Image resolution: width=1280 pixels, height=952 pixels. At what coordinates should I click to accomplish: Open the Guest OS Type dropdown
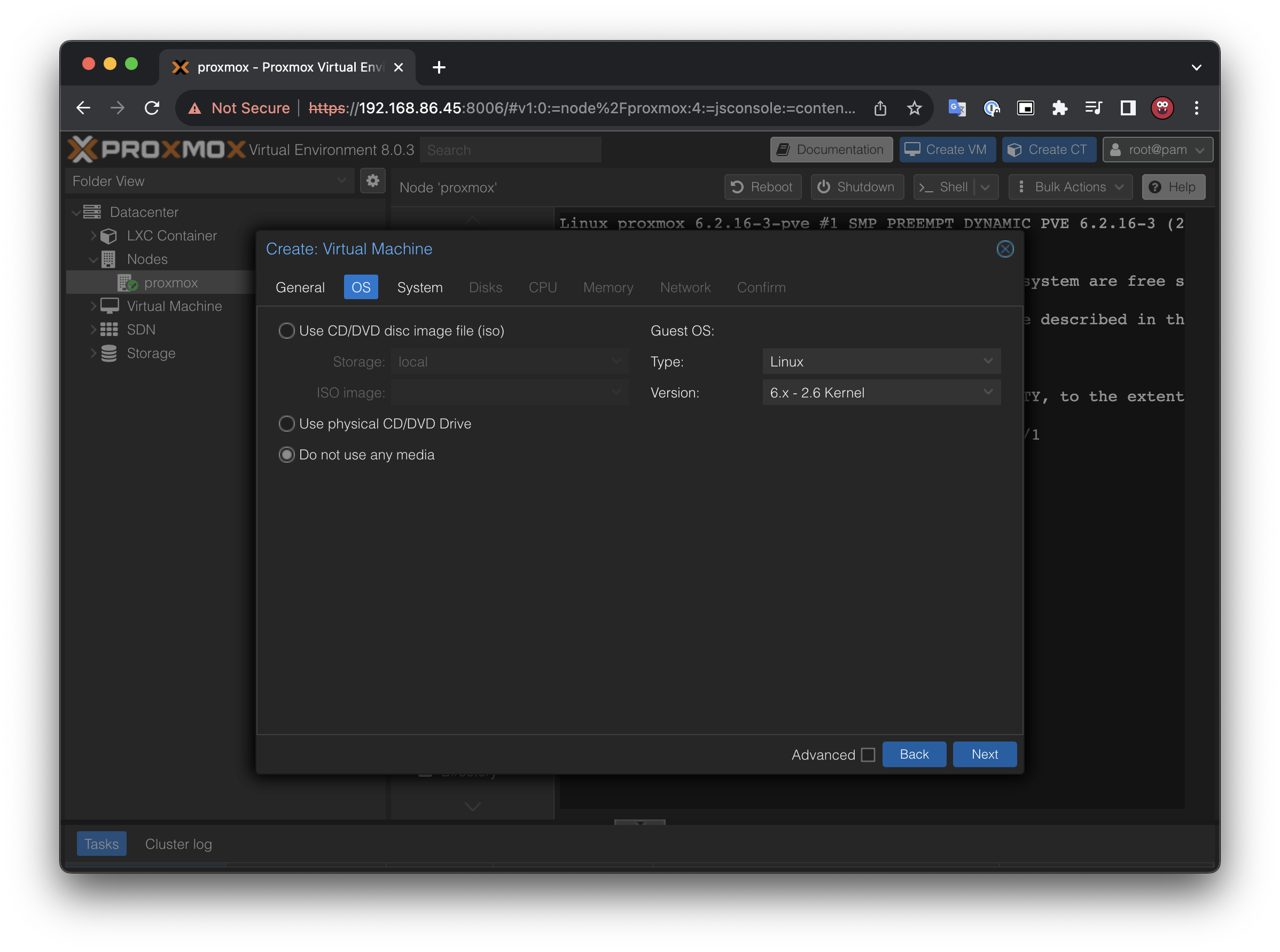(x=880, y=361)
